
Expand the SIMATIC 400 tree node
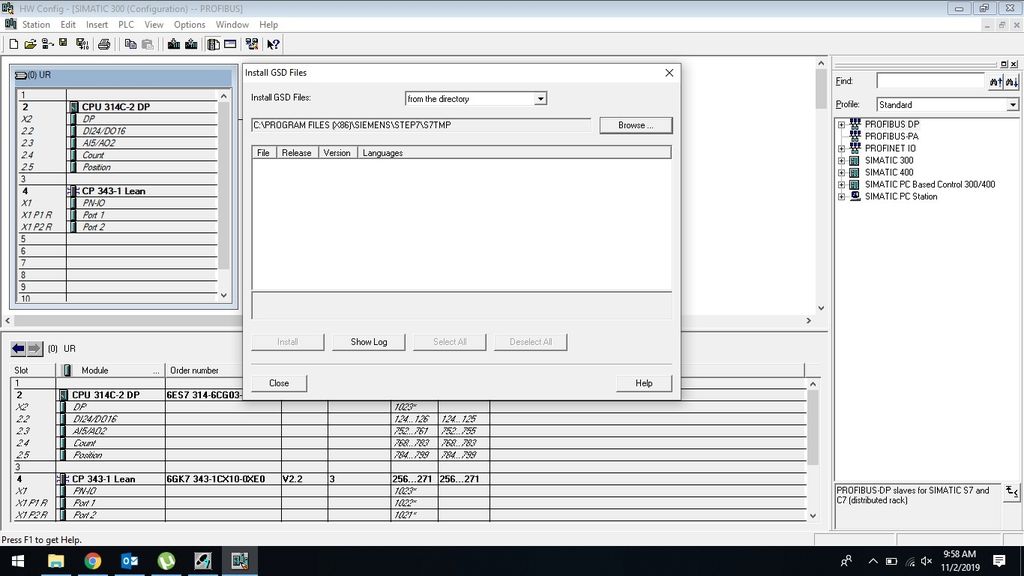click(x=841, y=172)
